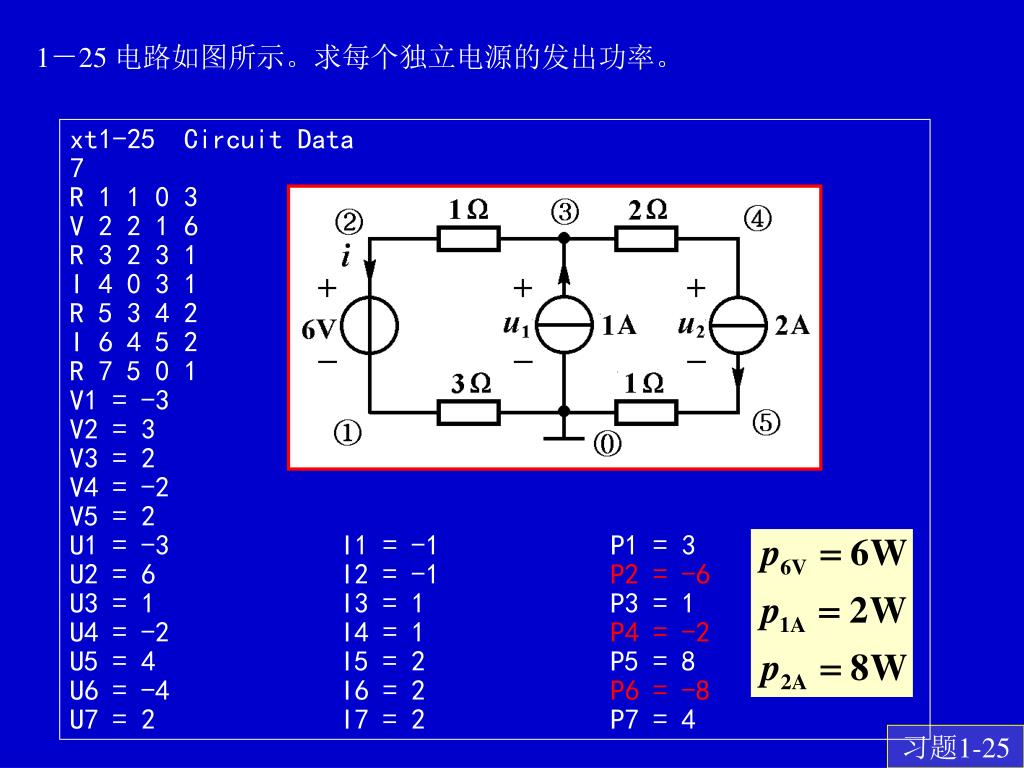Click the node voltage 'V1 = -3'
The width and height of the screenshot is (1024, 768).
point(120,400)
